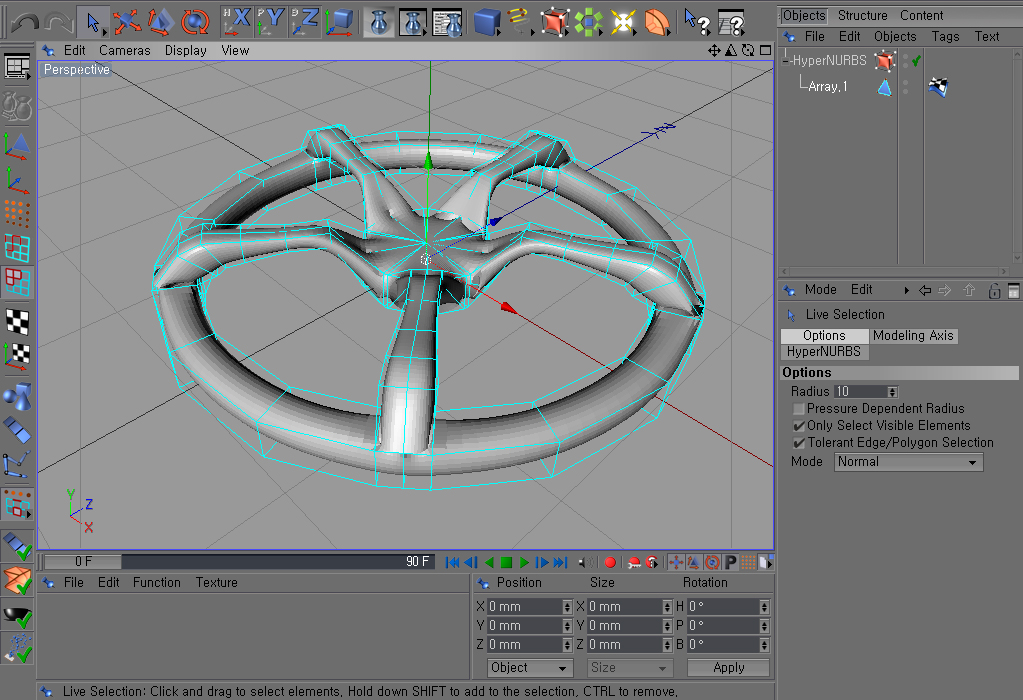The image size is (1023, 700).
Task: Switch to Model mode
Action: [17, 146]
